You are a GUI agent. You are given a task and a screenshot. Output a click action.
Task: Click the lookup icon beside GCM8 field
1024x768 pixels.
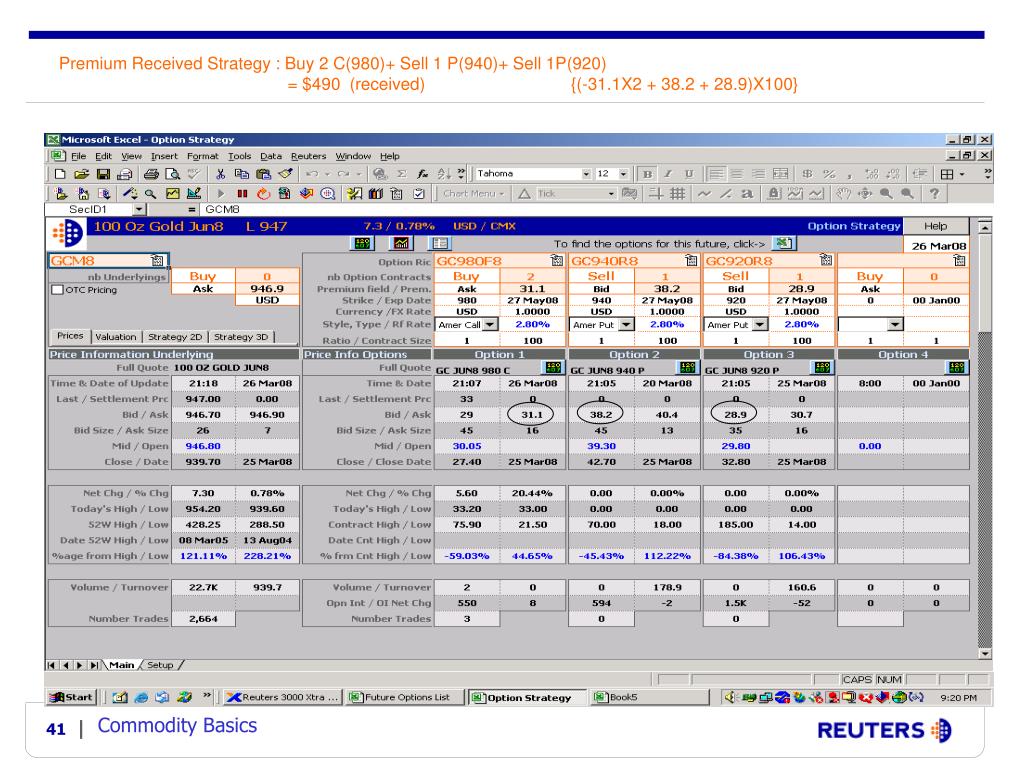pyautogui.click(x=157, y=261)
